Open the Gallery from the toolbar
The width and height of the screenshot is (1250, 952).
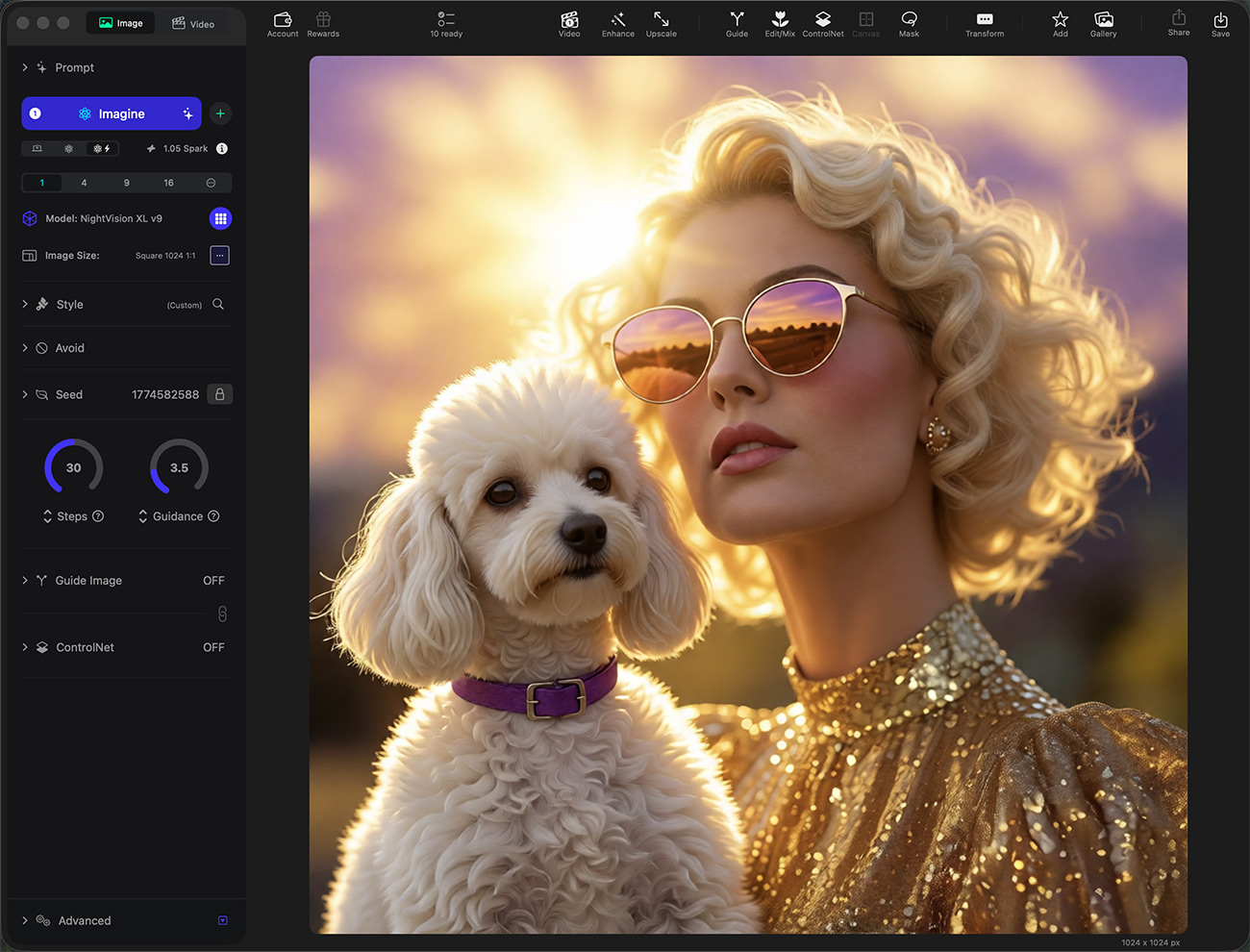coord(1103,24)
